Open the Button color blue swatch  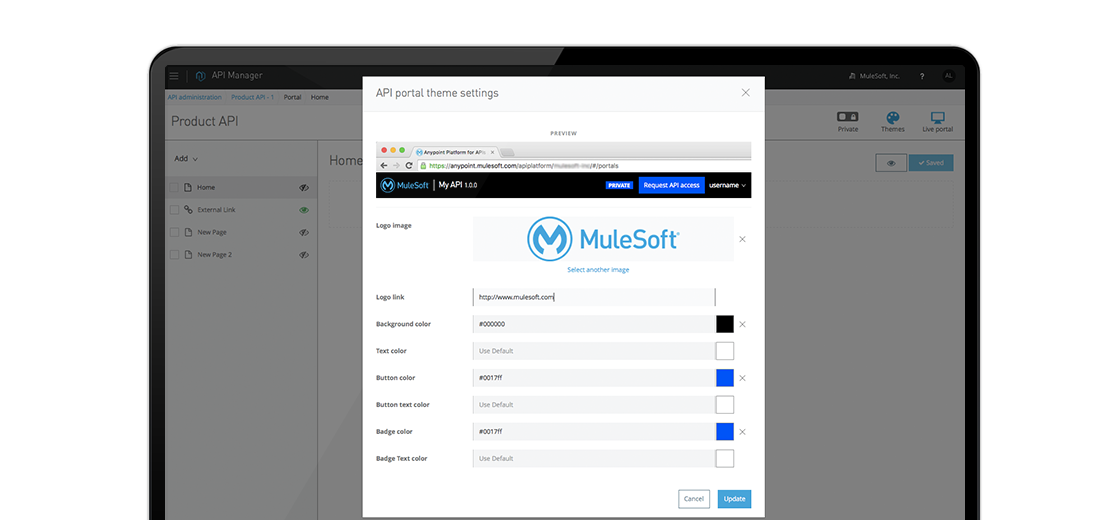coord(725,378)
